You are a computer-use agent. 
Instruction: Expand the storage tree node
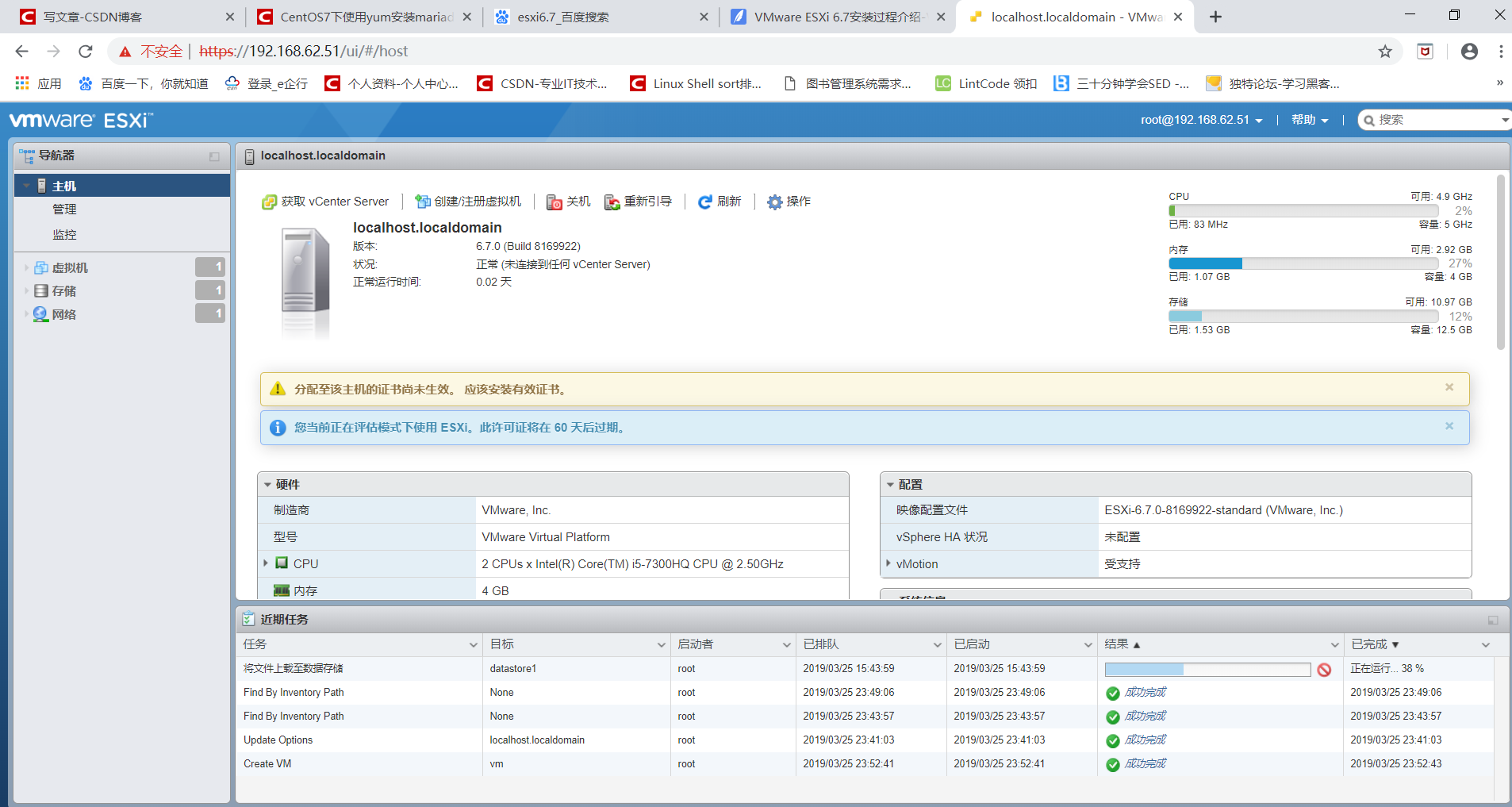pos(26,290)
